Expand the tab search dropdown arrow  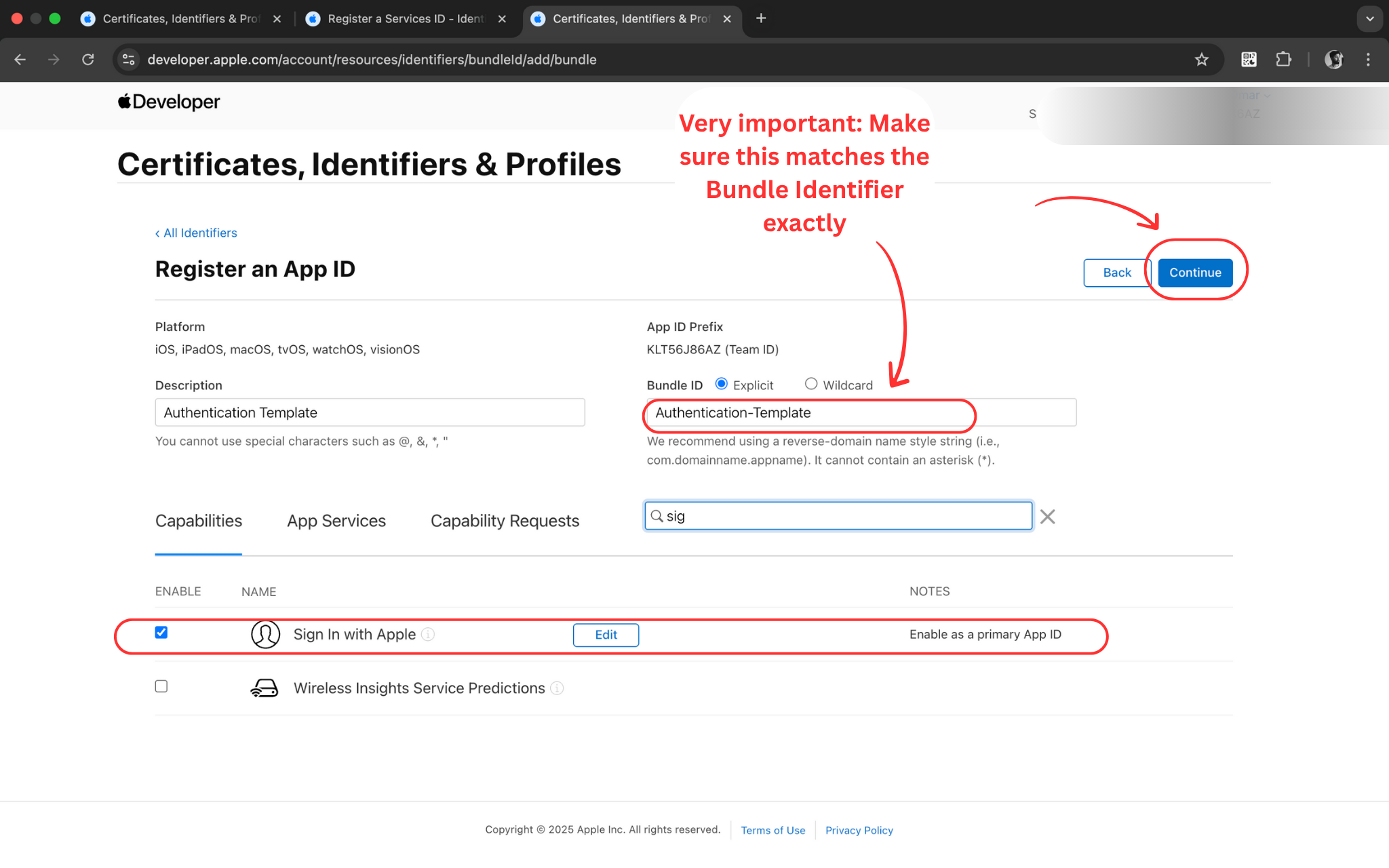click(1369, 18)
